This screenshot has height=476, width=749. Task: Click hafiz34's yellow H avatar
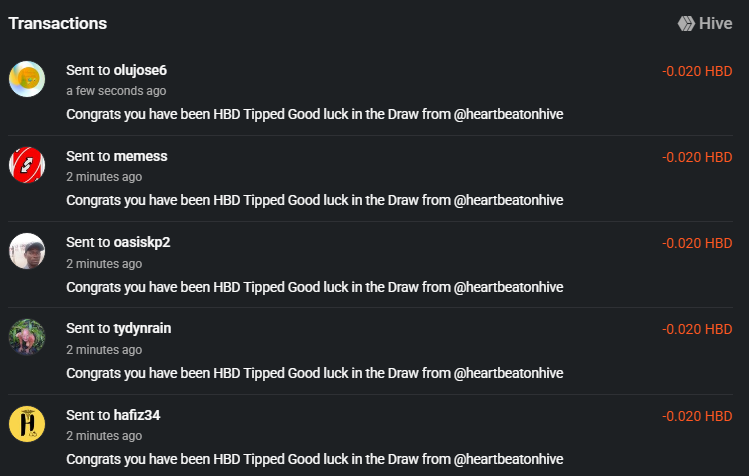click(27, 424)
